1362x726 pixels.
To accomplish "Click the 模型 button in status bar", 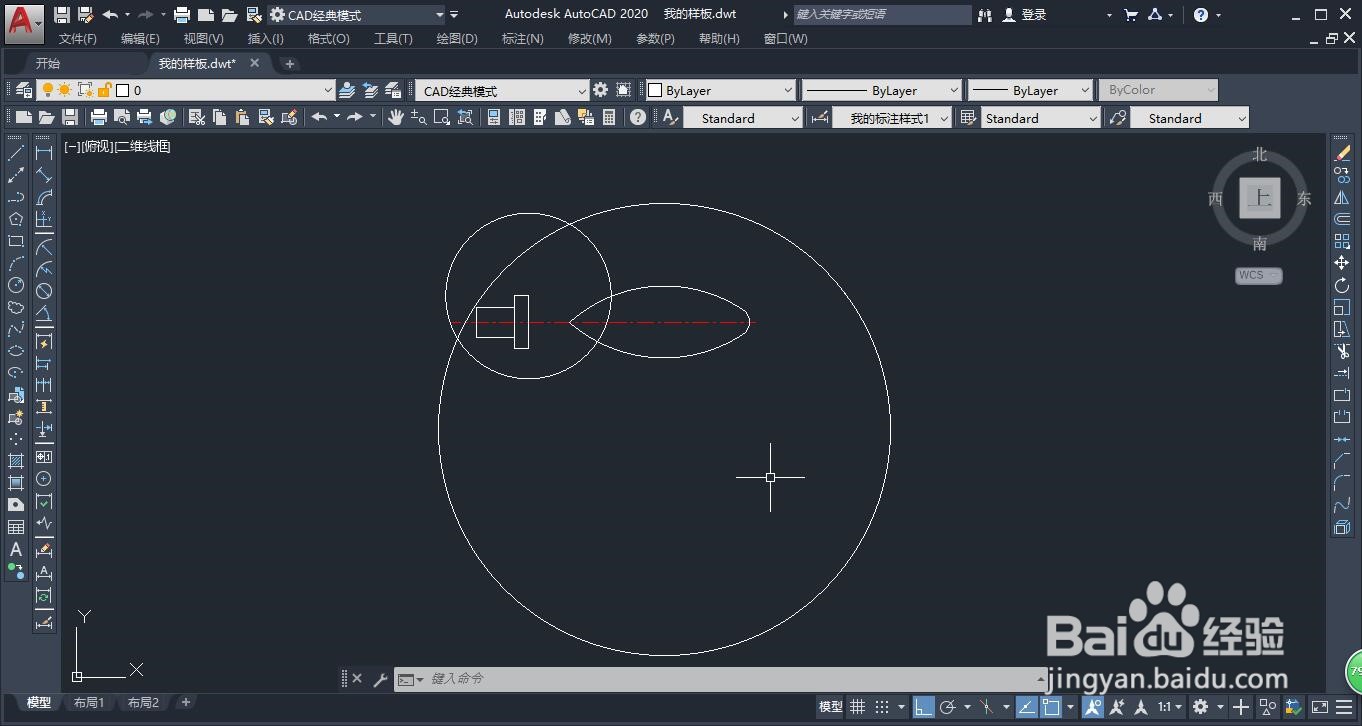I will 831,707.
